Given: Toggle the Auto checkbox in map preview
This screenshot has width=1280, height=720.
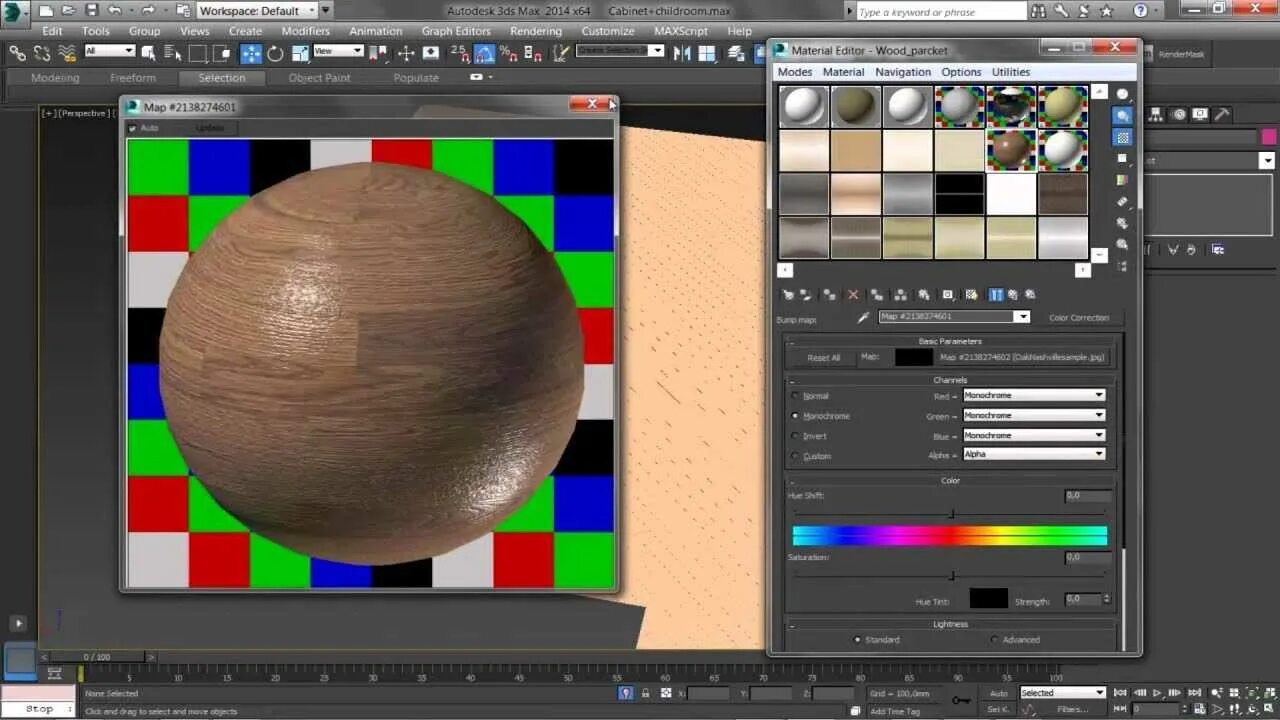Looking at the screenshot, I should [133, 128].
